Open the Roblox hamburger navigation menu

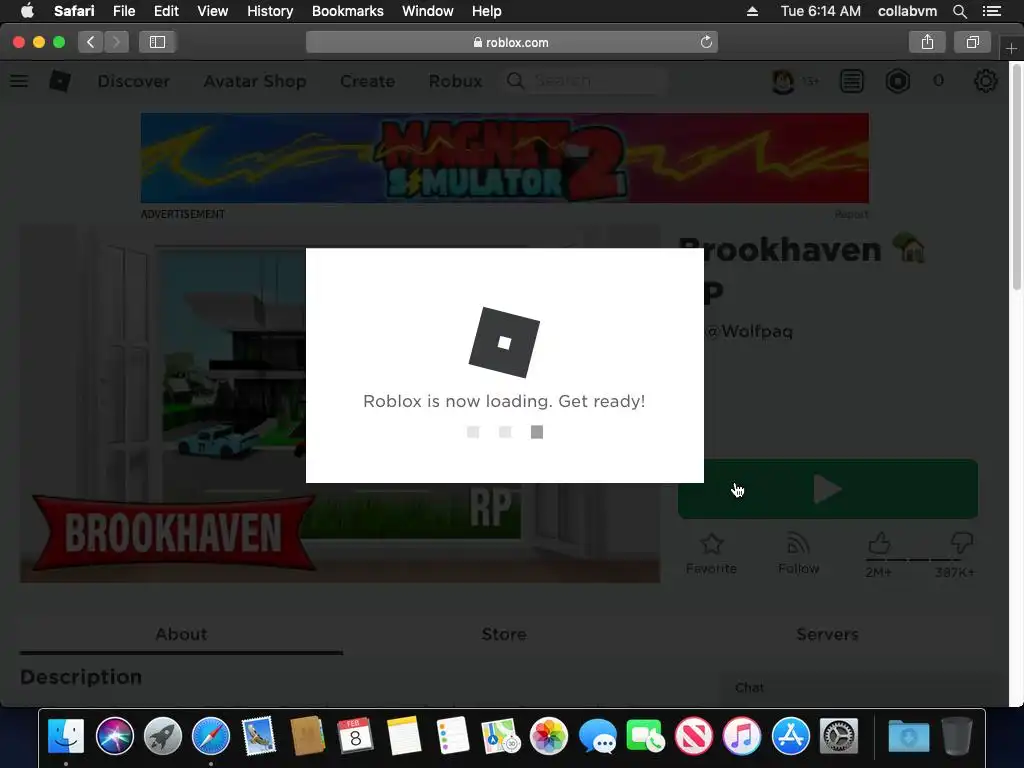19,81
